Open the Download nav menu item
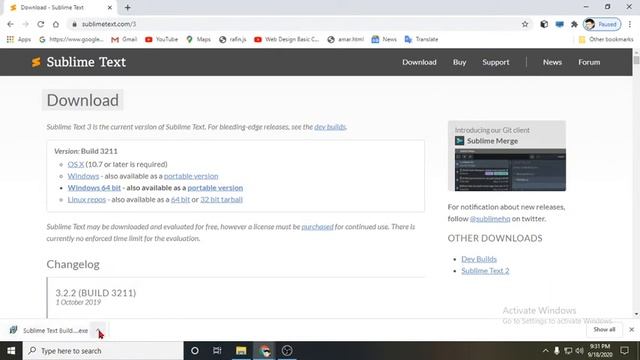The image size is (640, 360). coord(419,62)
